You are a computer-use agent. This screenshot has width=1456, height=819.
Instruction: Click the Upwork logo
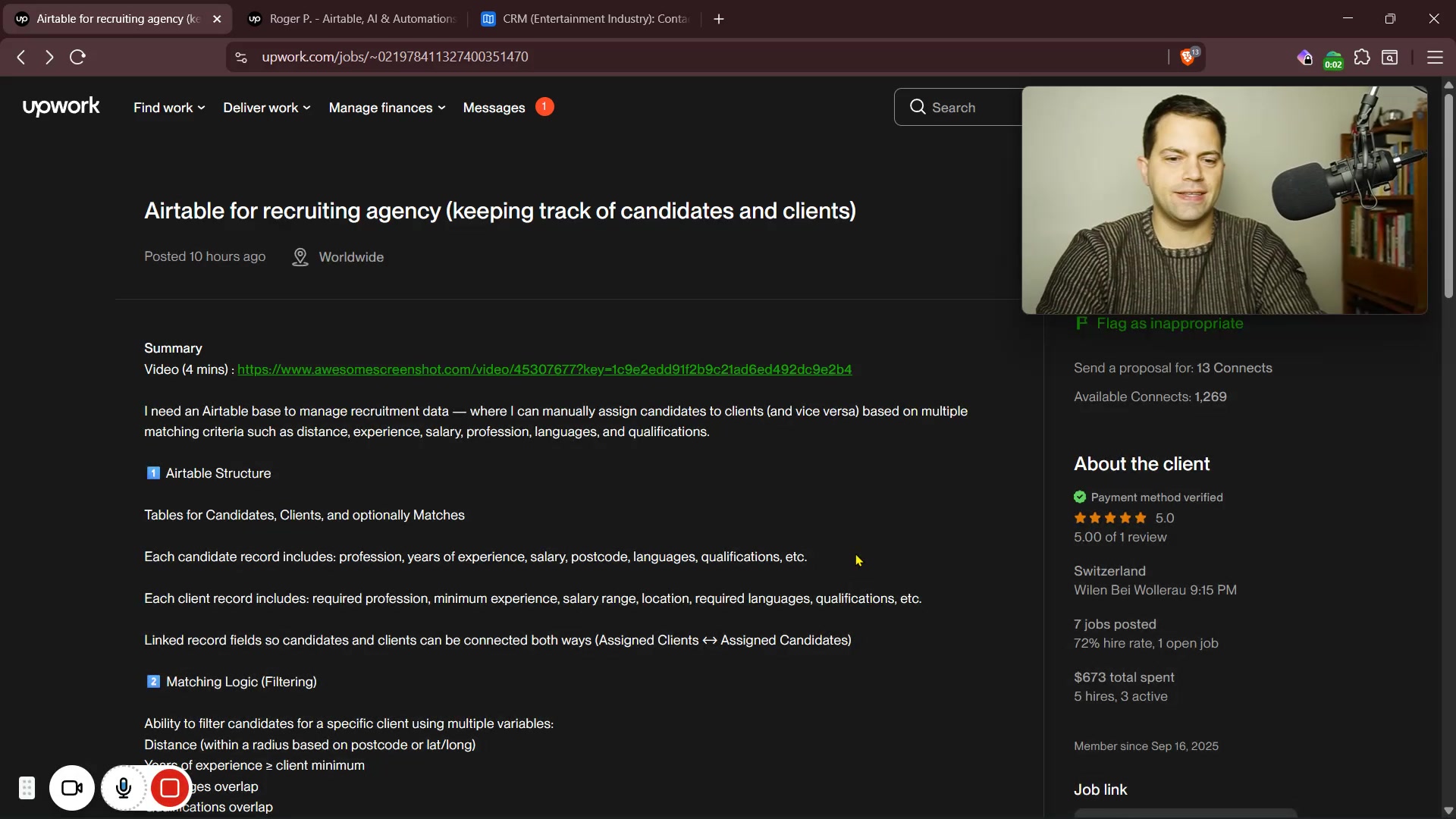click(x=61, y=107)
